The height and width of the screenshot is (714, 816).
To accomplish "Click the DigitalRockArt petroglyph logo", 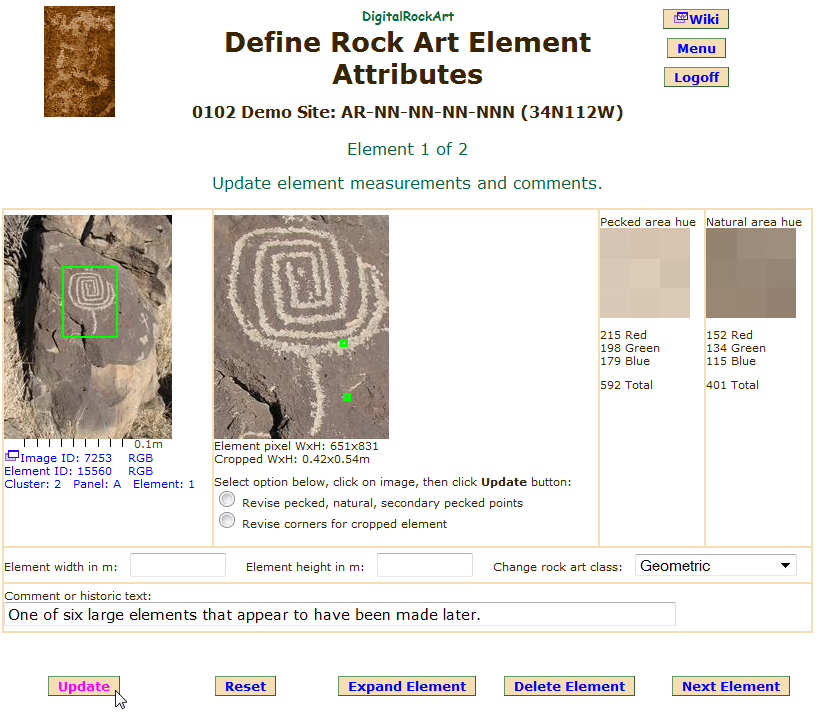I will [79, 61].
